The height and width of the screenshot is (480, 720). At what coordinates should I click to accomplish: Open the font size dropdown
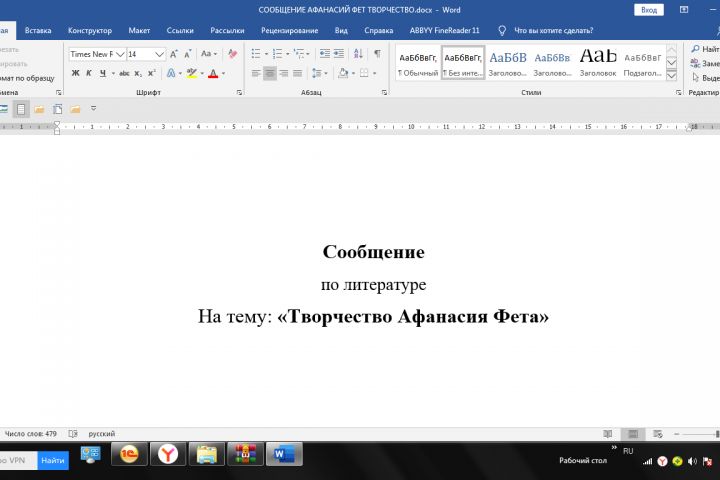point(160,54)
